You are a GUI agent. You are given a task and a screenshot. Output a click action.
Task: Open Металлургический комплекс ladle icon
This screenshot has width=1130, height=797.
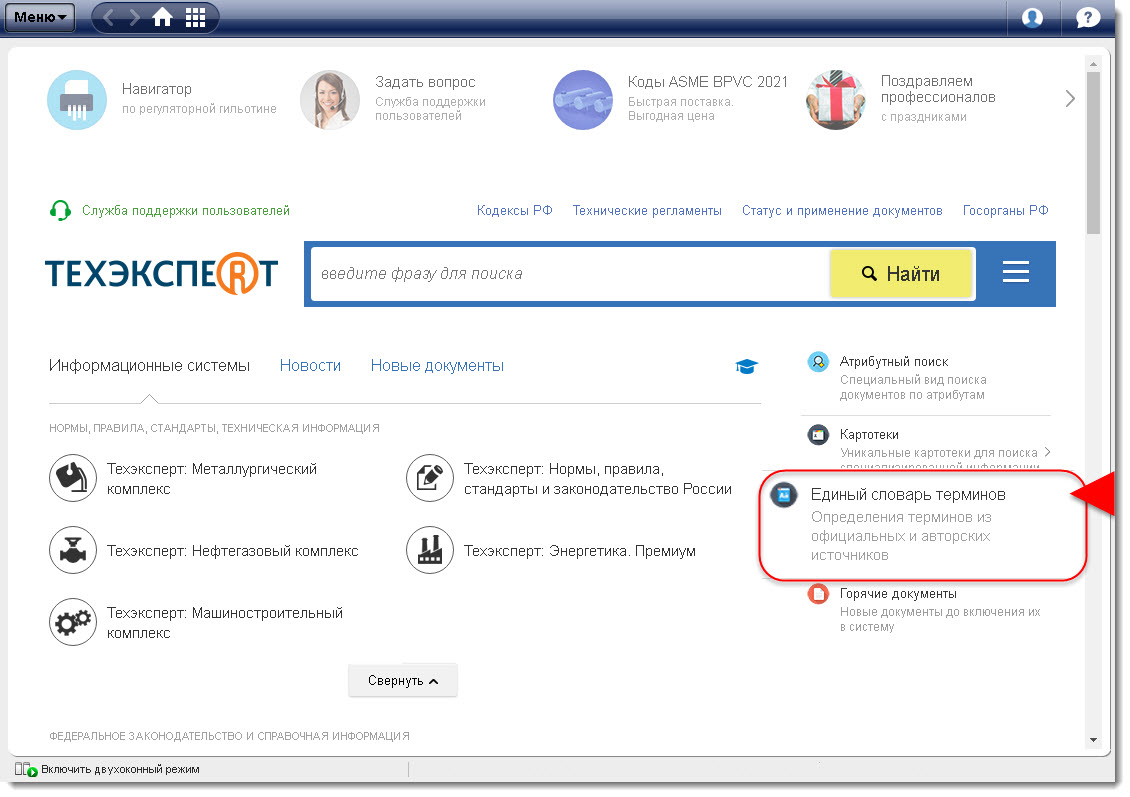tap(73, 478)
